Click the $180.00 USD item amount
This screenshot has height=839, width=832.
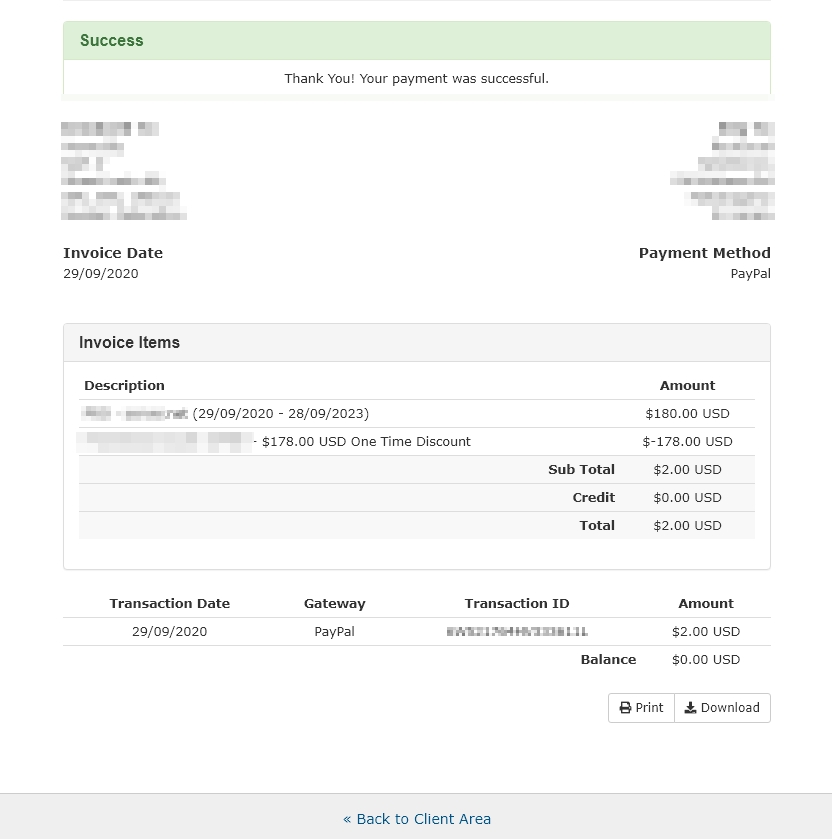click(687, 413)
